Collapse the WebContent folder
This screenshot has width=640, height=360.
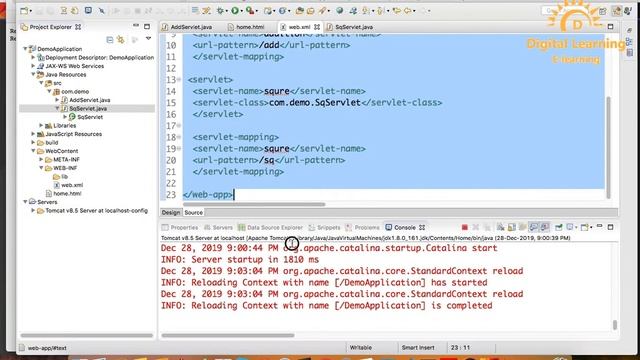[33, 151]
